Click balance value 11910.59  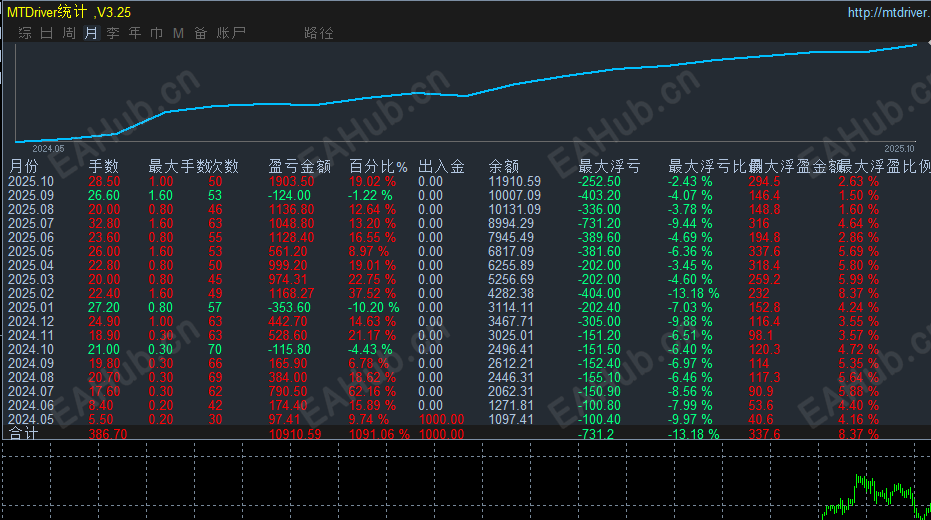[515, 182]
